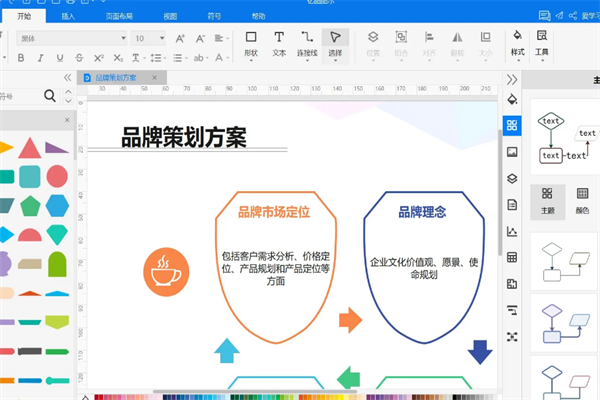Pick the red circle shape from library
The image size is (600, 400).
57,176
